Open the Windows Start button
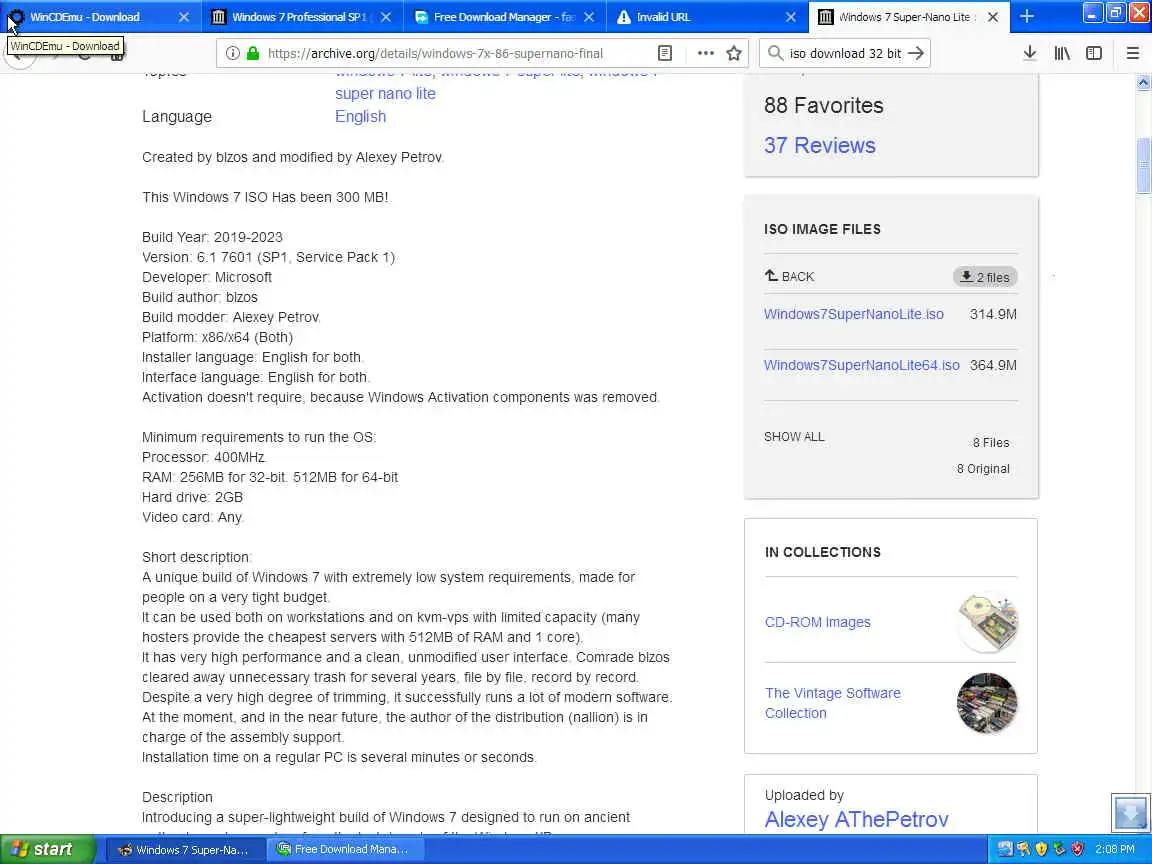The width and height of the screenshot is (1152, 864). click(47, 849)
